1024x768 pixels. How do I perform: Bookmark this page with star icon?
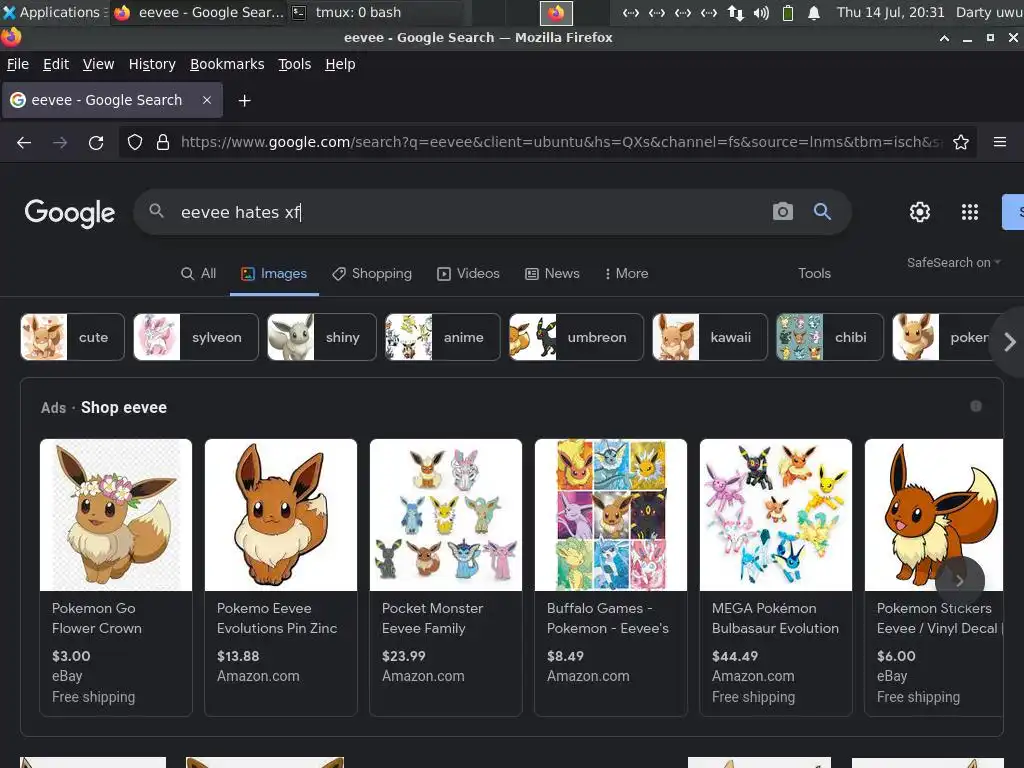[x=961, y=142]
